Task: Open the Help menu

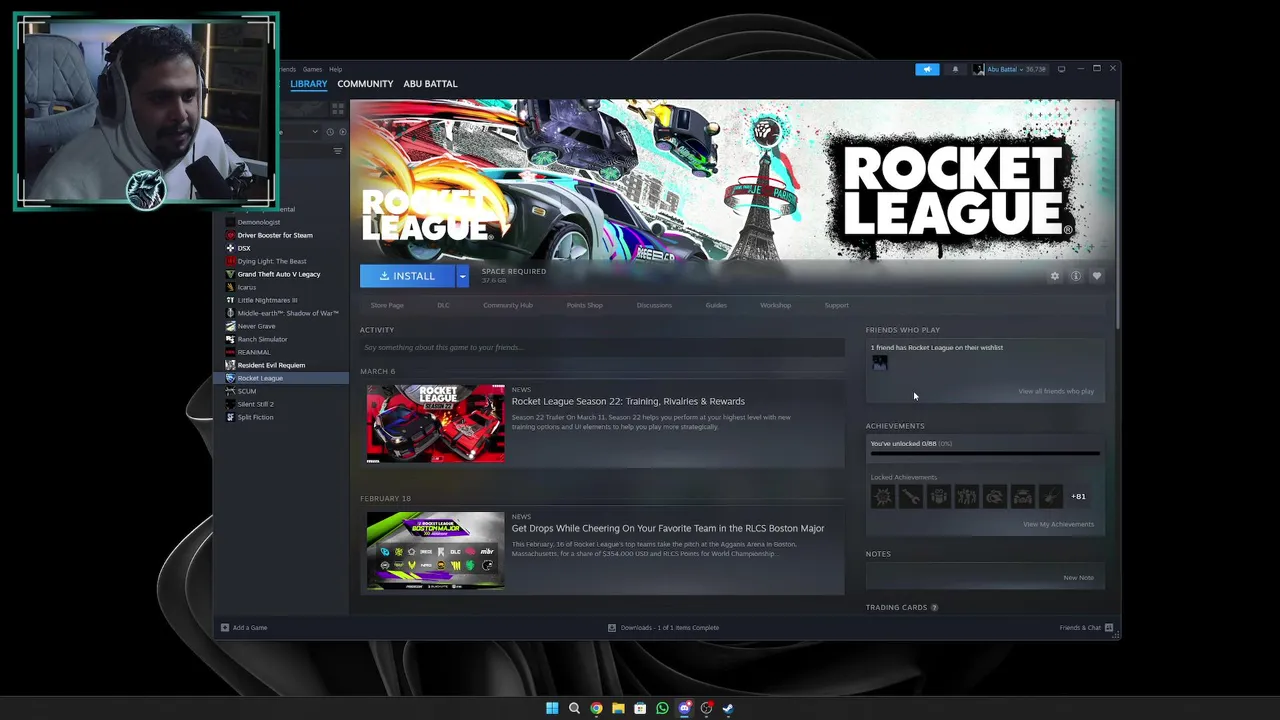Action: 336,69
